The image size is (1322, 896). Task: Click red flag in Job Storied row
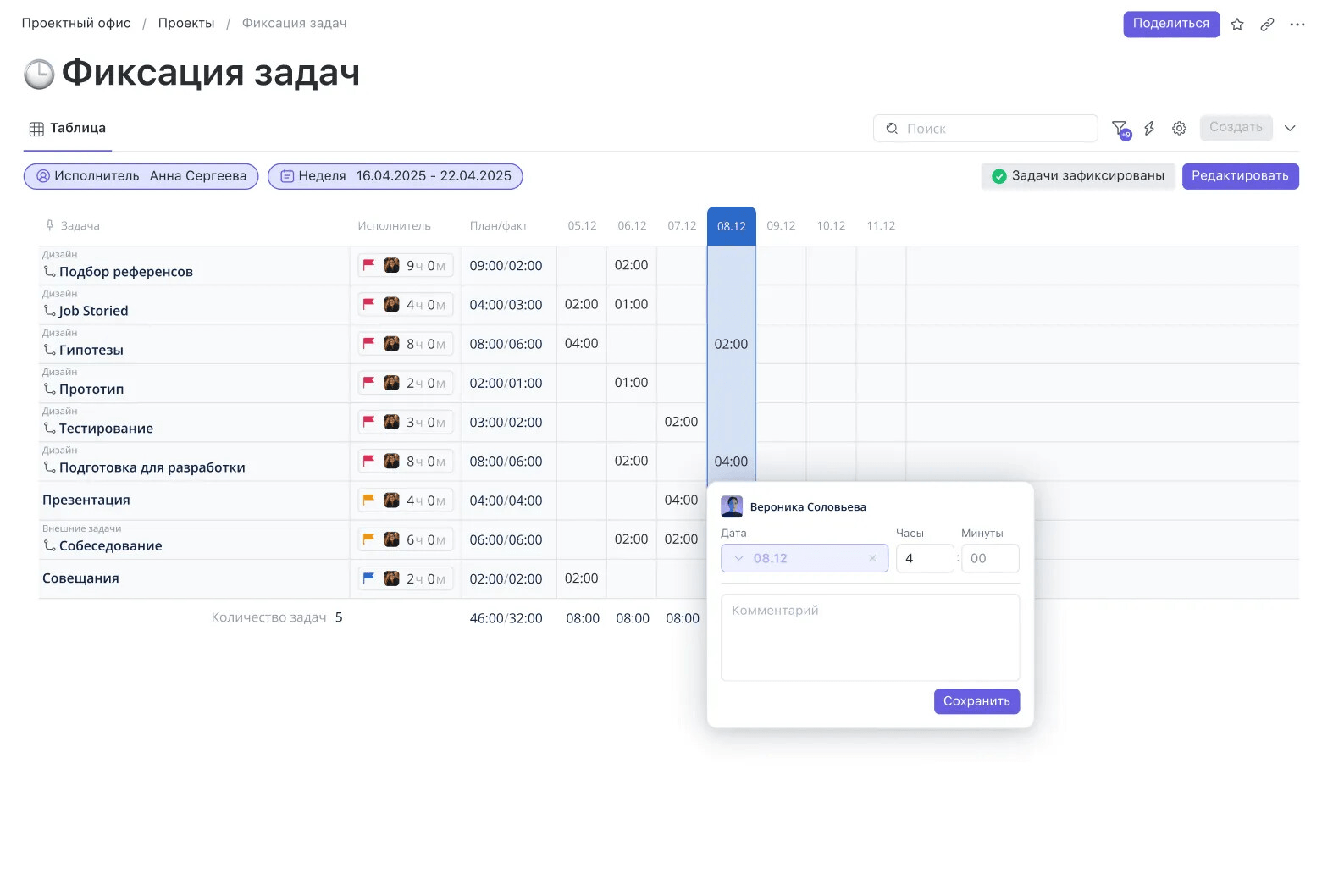coord(369,304)
